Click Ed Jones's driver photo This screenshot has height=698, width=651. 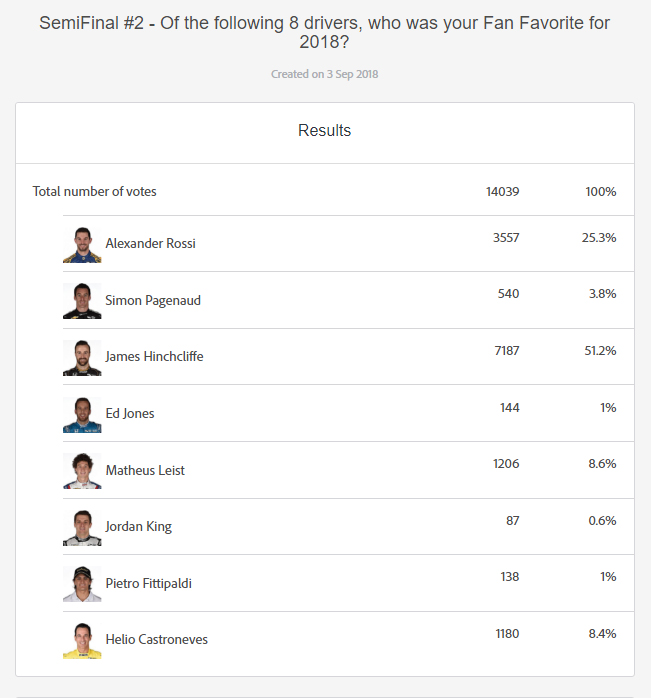coord(82,414)
